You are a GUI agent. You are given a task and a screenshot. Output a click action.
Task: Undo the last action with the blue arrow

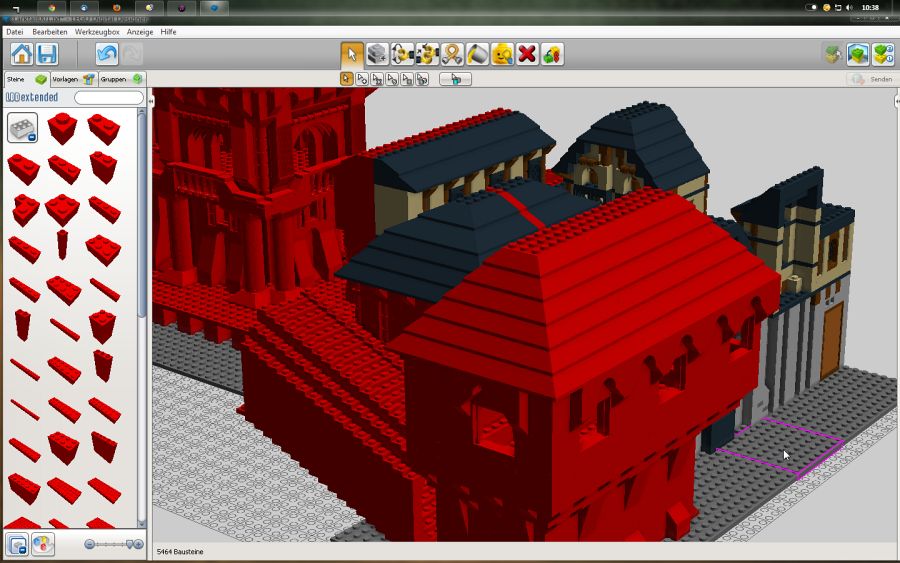[x=107, y=54]
